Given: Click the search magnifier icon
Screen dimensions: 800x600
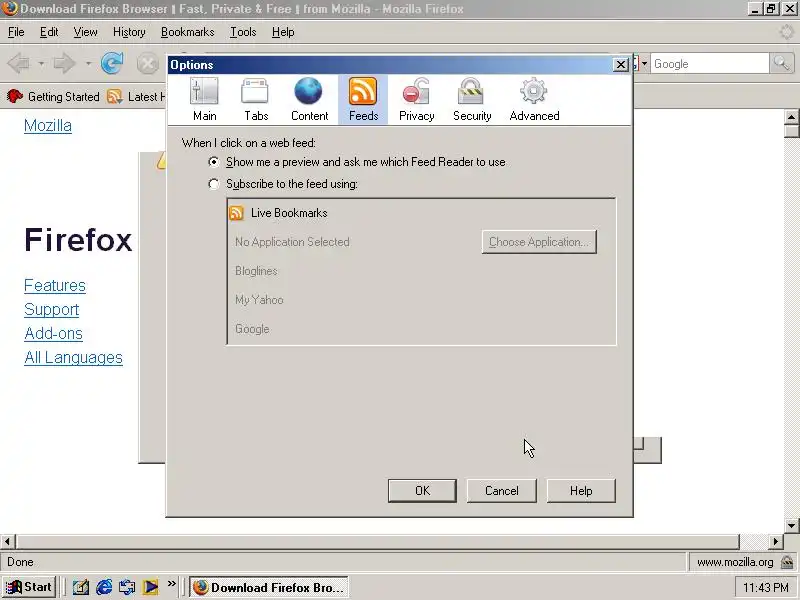Looking at the screenshot, I should point(782,63).
